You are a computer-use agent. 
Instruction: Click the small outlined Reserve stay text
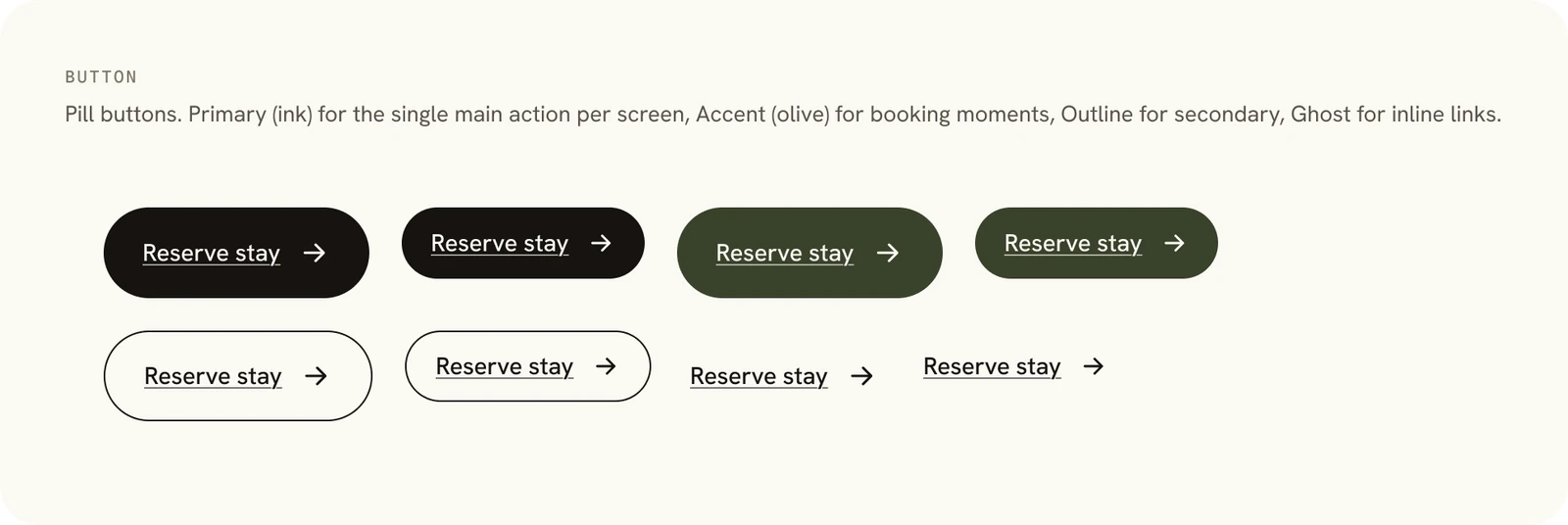(504, 367)
